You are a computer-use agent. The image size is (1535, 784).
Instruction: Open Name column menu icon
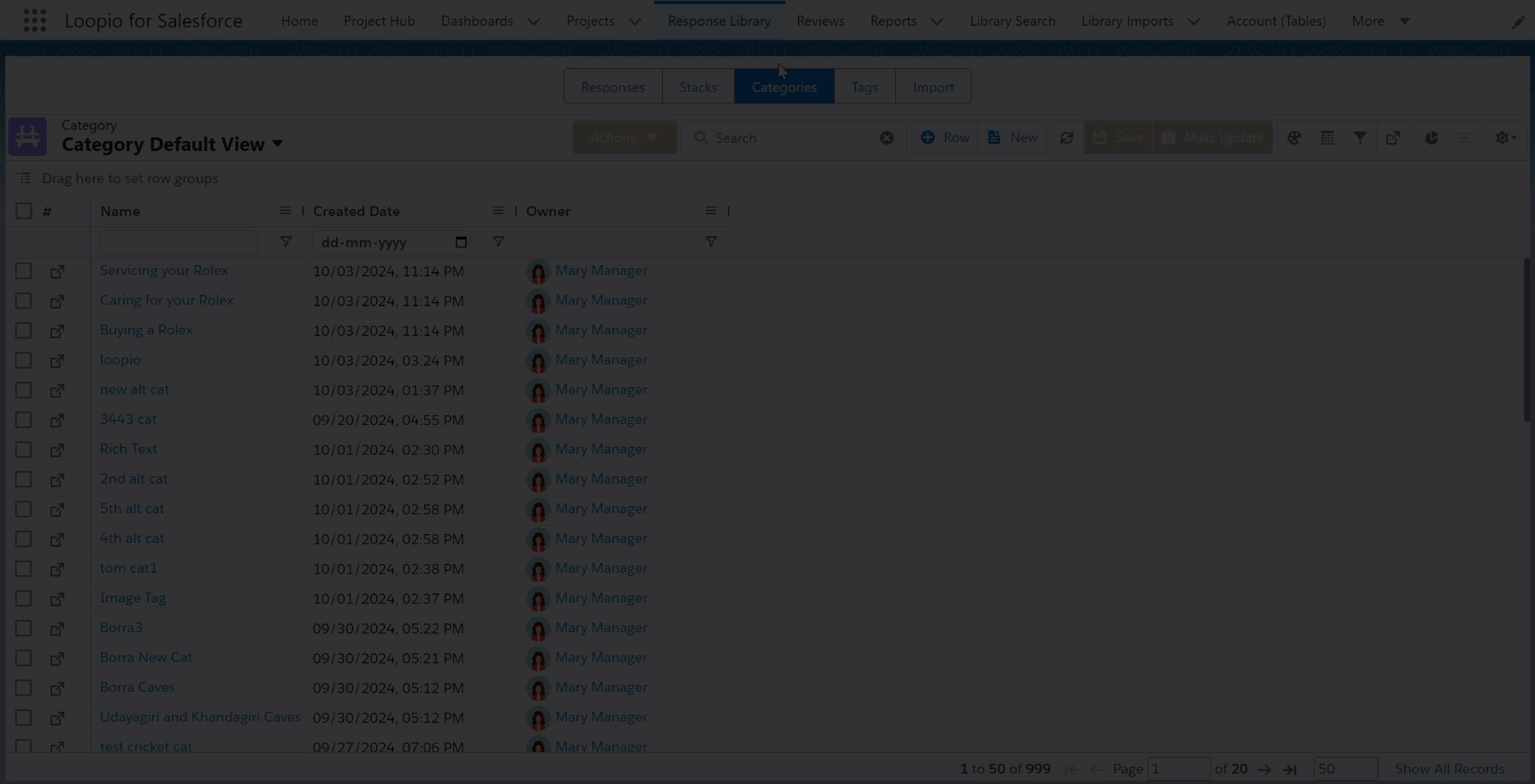pos(285,210)
